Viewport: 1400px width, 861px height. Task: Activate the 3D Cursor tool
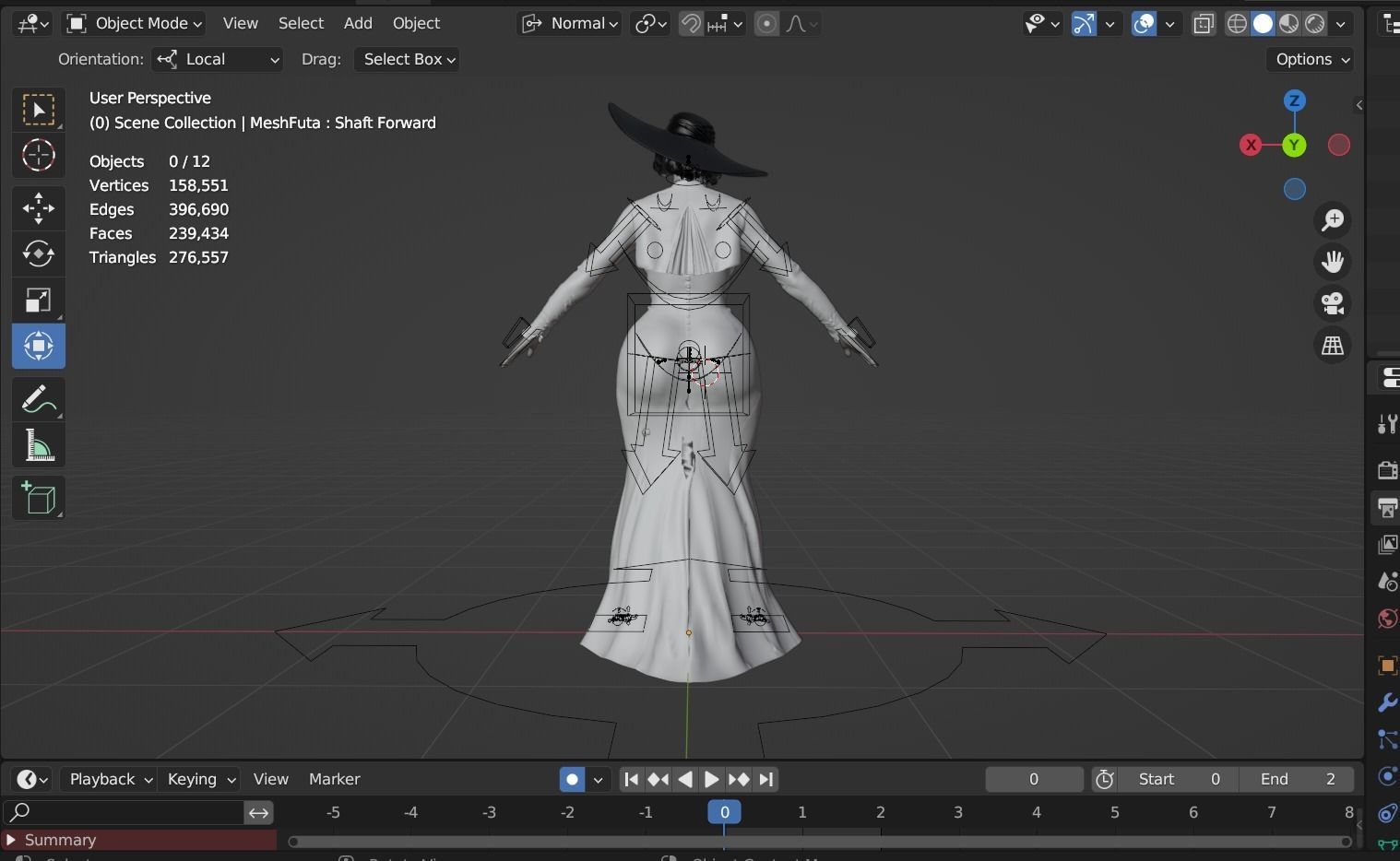(39, 155)
